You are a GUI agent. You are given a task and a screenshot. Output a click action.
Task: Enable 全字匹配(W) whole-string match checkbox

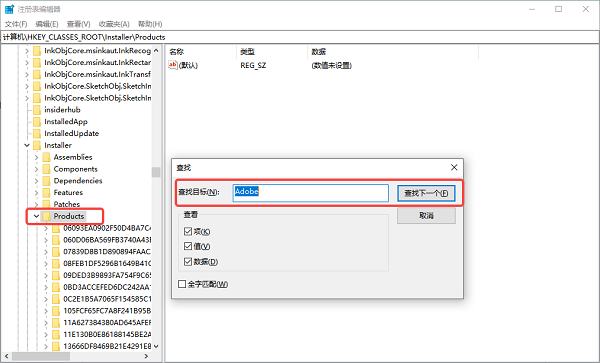point(182,284)
